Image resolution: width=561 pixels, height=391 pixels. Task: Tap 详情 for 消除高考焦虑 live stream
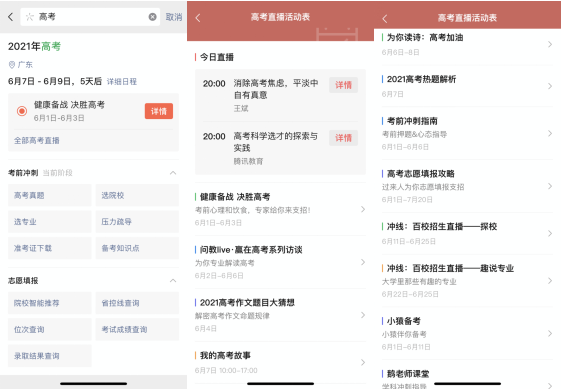343,85
